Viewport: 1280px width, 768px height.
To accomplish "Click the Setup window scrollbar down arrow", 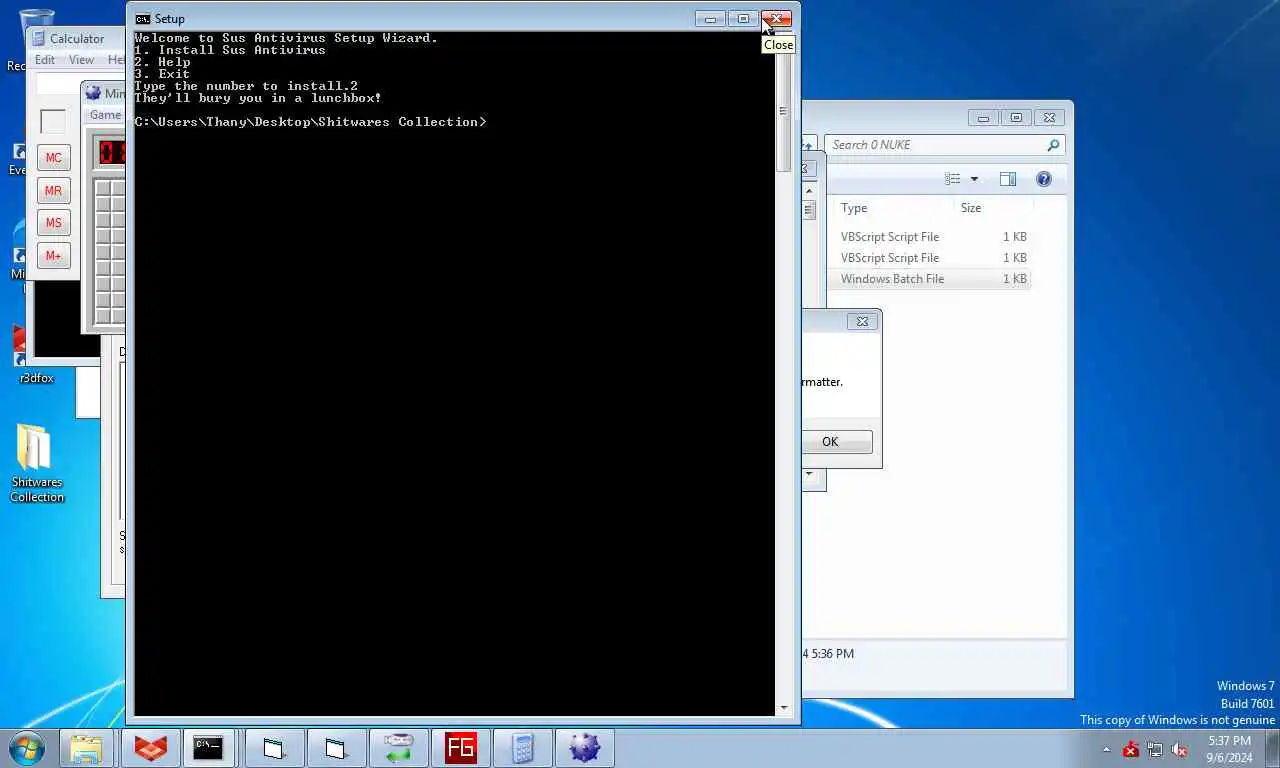I will click(783, 708).
